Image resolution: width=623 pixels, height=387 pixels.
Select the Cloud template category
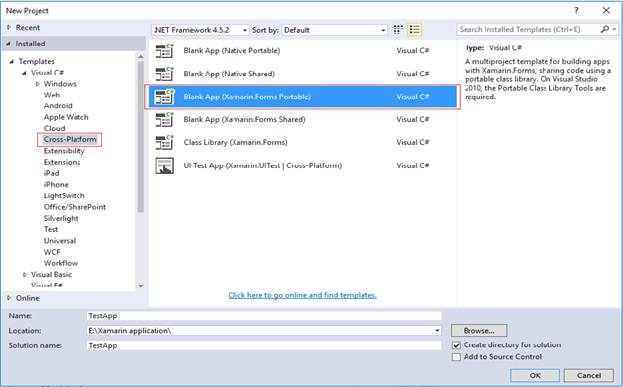[x=54, y=128]
